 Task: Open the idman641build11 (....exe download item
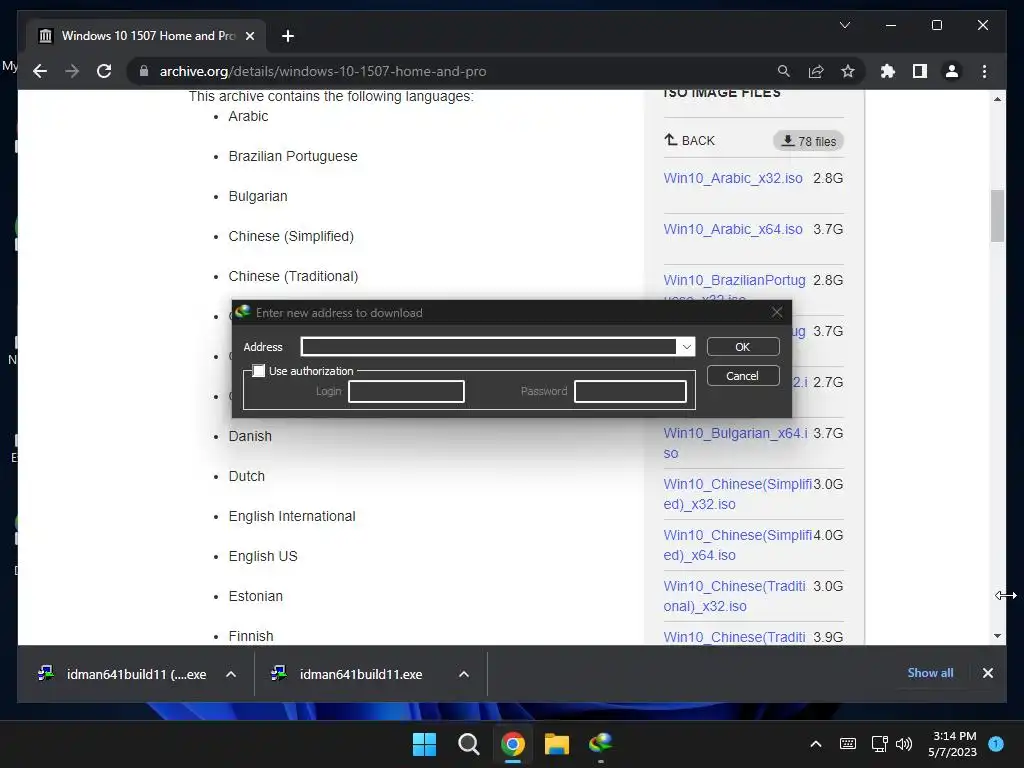point(124,674)
